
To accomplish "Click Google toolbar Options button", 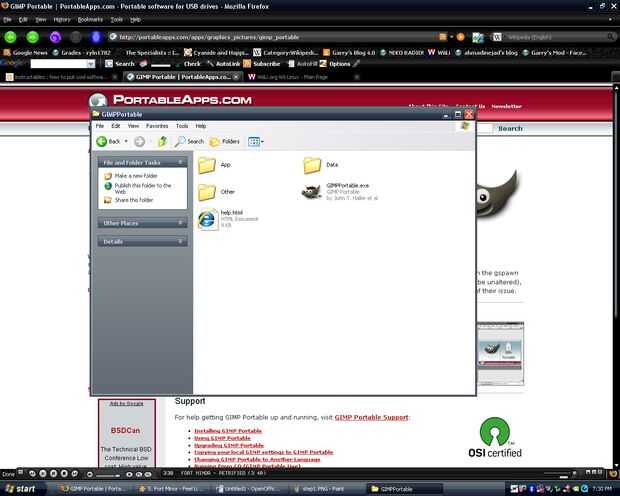I will (x=335, y=64).
